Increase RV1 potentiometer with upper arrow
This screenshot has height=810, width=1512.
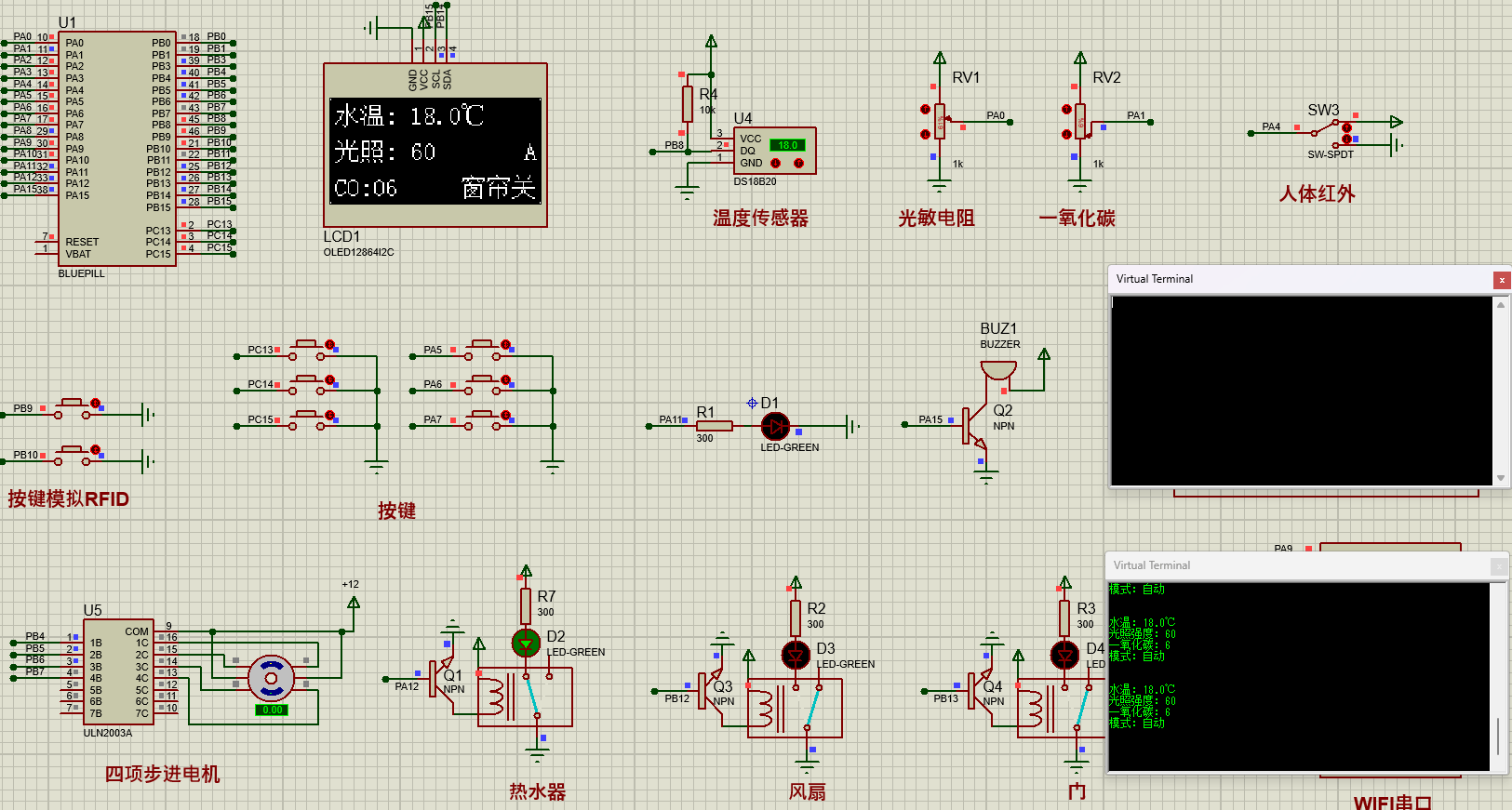(x=925, y=110)
